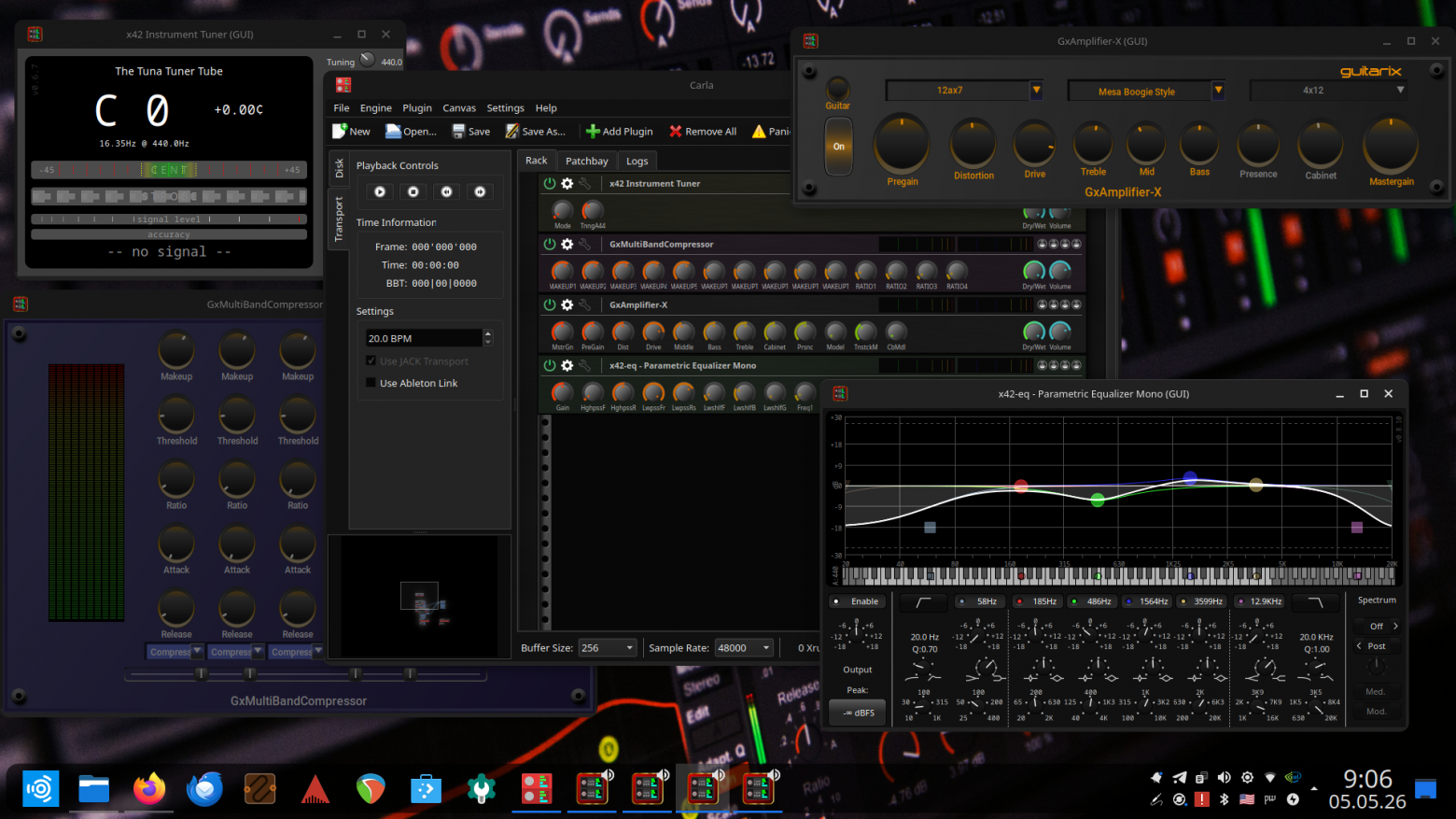Open the Sample Rate dropdown
This screenshot has width=1456, height=819.
click(x=744, y=648)
